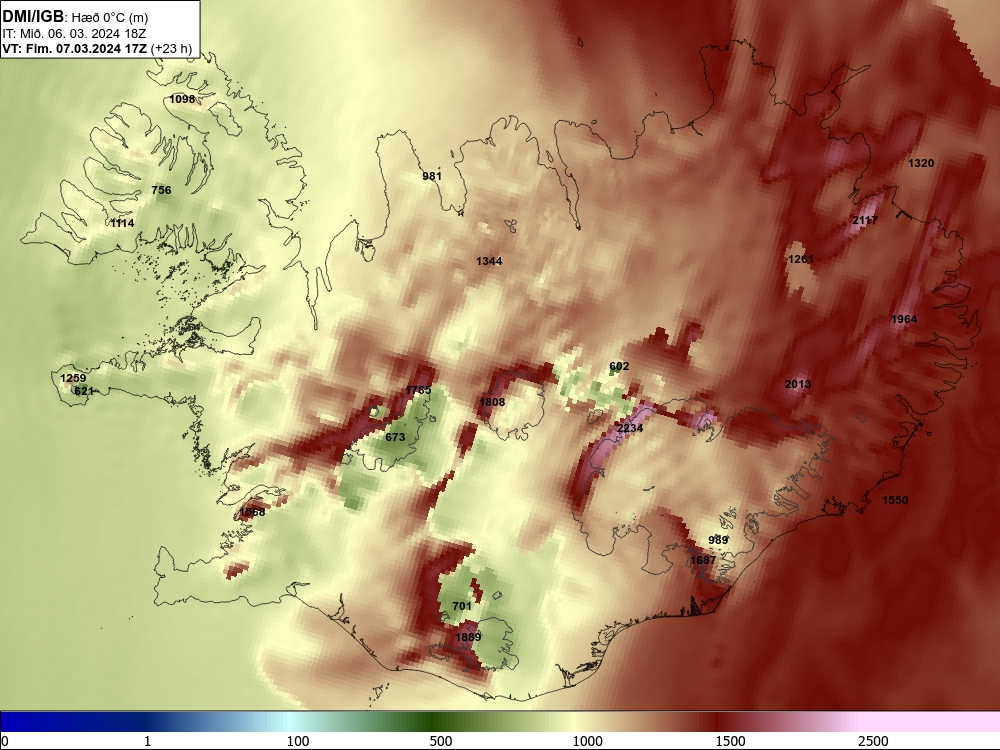Screen dimensions: 1000x750
Task: Click the 673 height label
Action: coord(395,437)
